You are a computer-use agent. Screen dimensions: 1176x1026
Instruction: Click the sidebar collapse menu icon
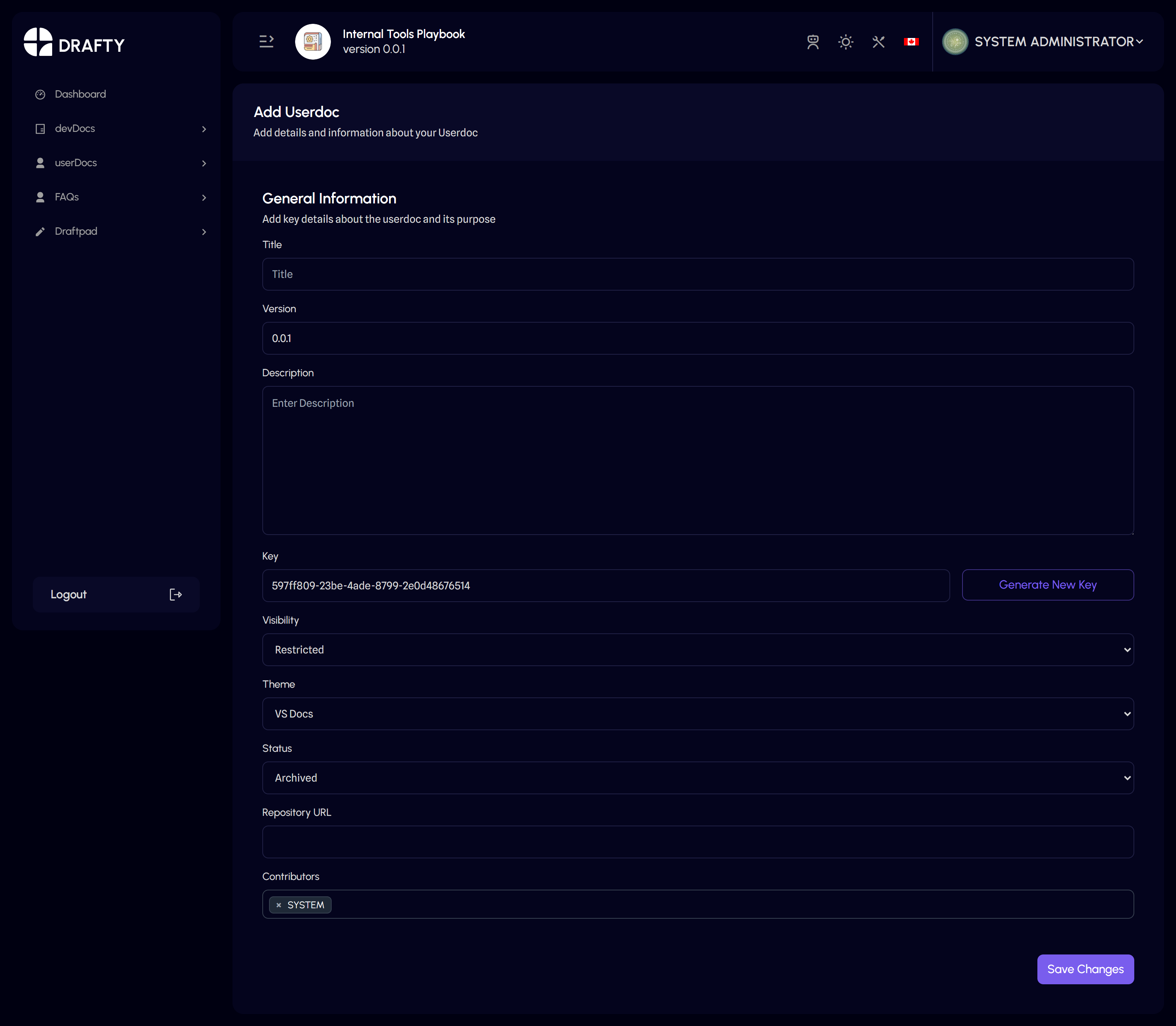click(x=266, y=41)
